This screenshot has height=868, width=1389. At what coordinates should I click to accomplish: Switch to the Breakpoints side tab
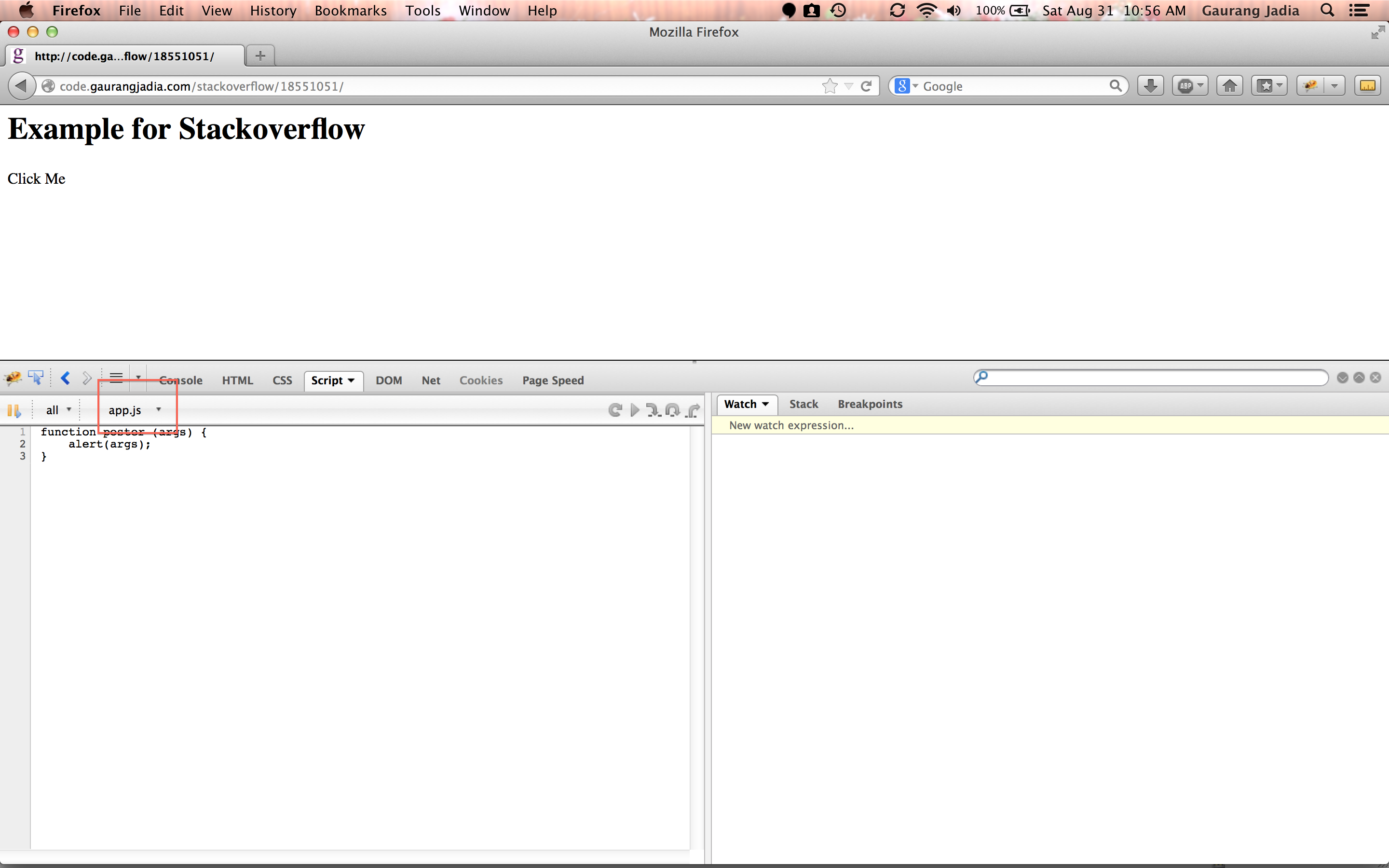click(870, 404)
